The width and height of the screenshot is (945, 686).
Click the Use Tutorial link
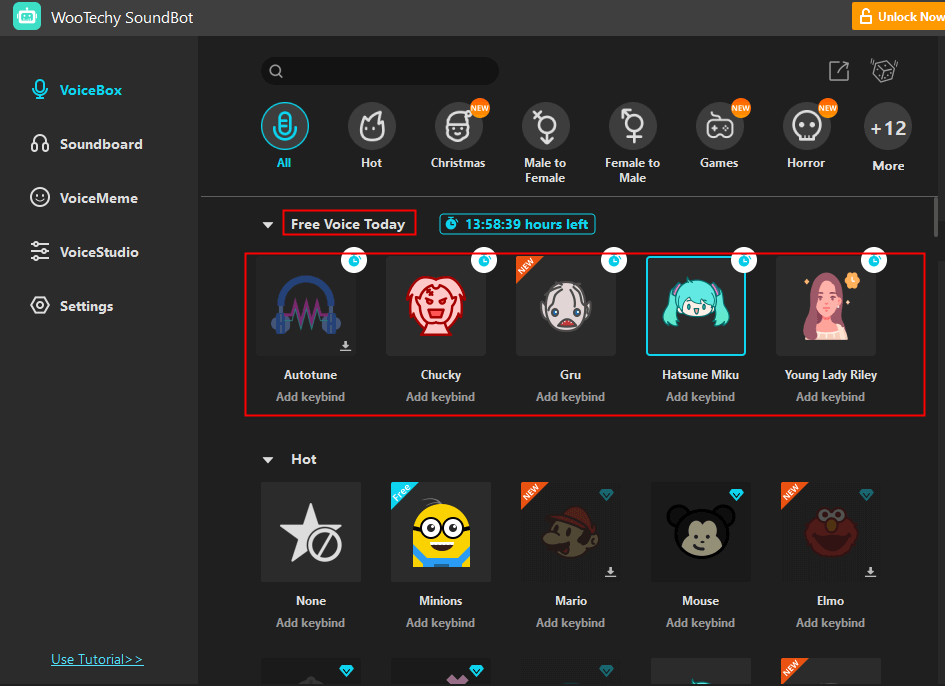point(97,659)
